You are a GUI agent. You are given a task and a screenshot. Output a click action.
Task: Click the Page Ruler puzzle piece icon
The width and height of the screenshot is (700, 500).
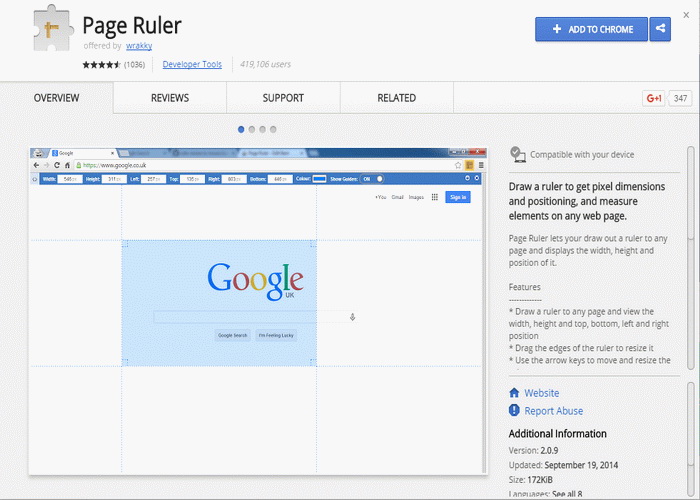coord(53,28)
